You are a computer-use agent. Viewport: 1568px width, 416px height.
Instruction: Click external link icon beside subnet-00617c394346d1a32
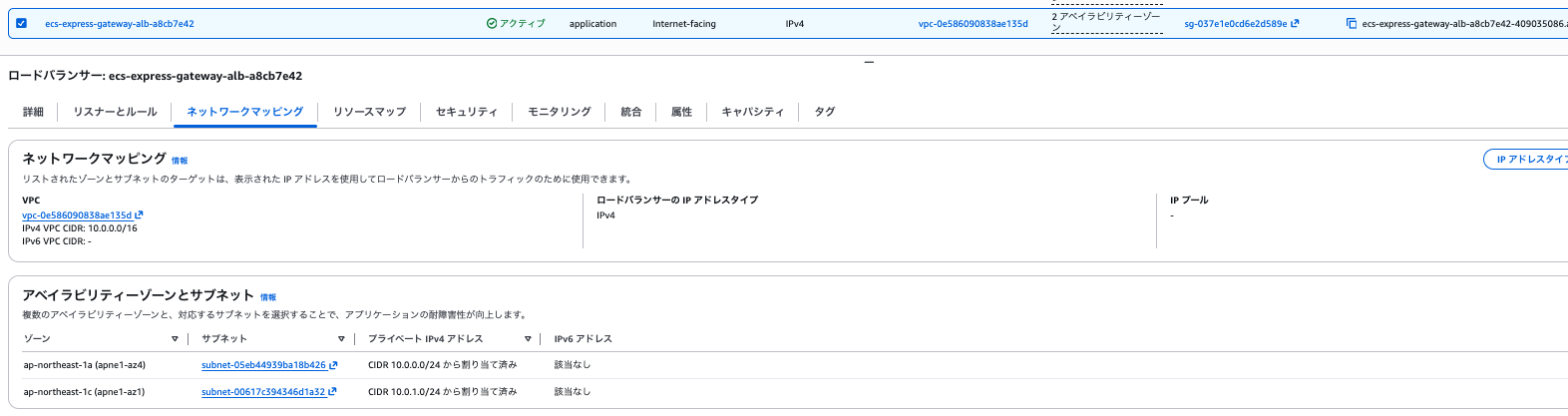pyautogui.click(x=332, y=392)
